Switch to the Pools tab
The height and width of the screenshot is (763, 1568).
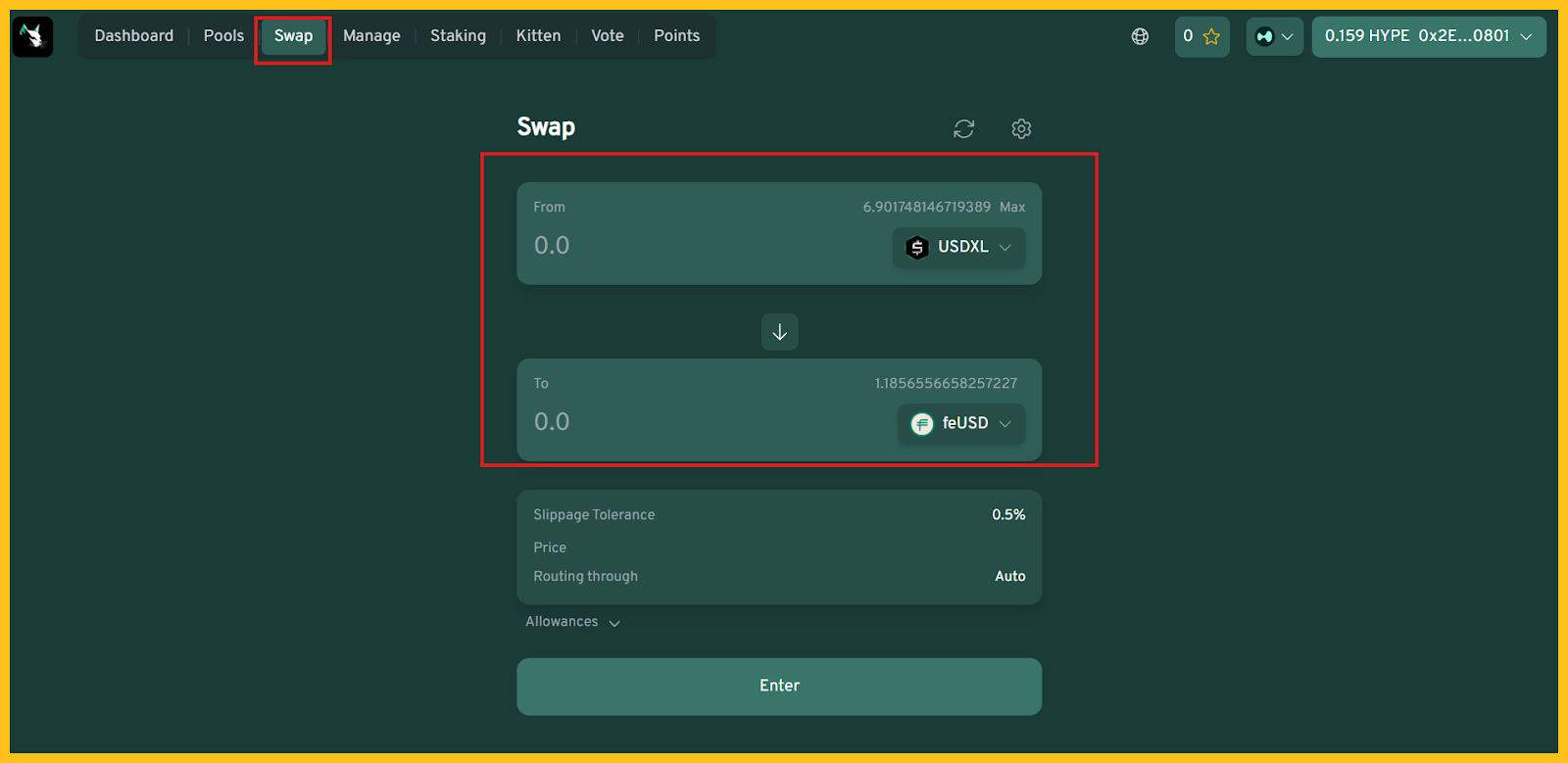pos(223,36)
